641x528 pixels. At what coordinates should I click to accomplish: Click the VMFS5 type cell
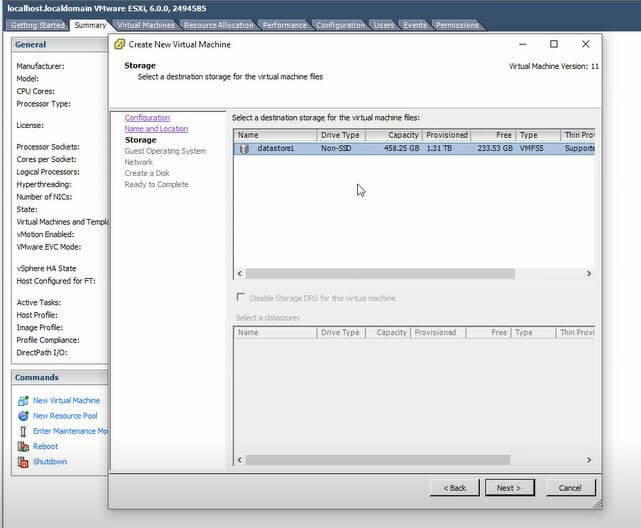tap(531, 148)
